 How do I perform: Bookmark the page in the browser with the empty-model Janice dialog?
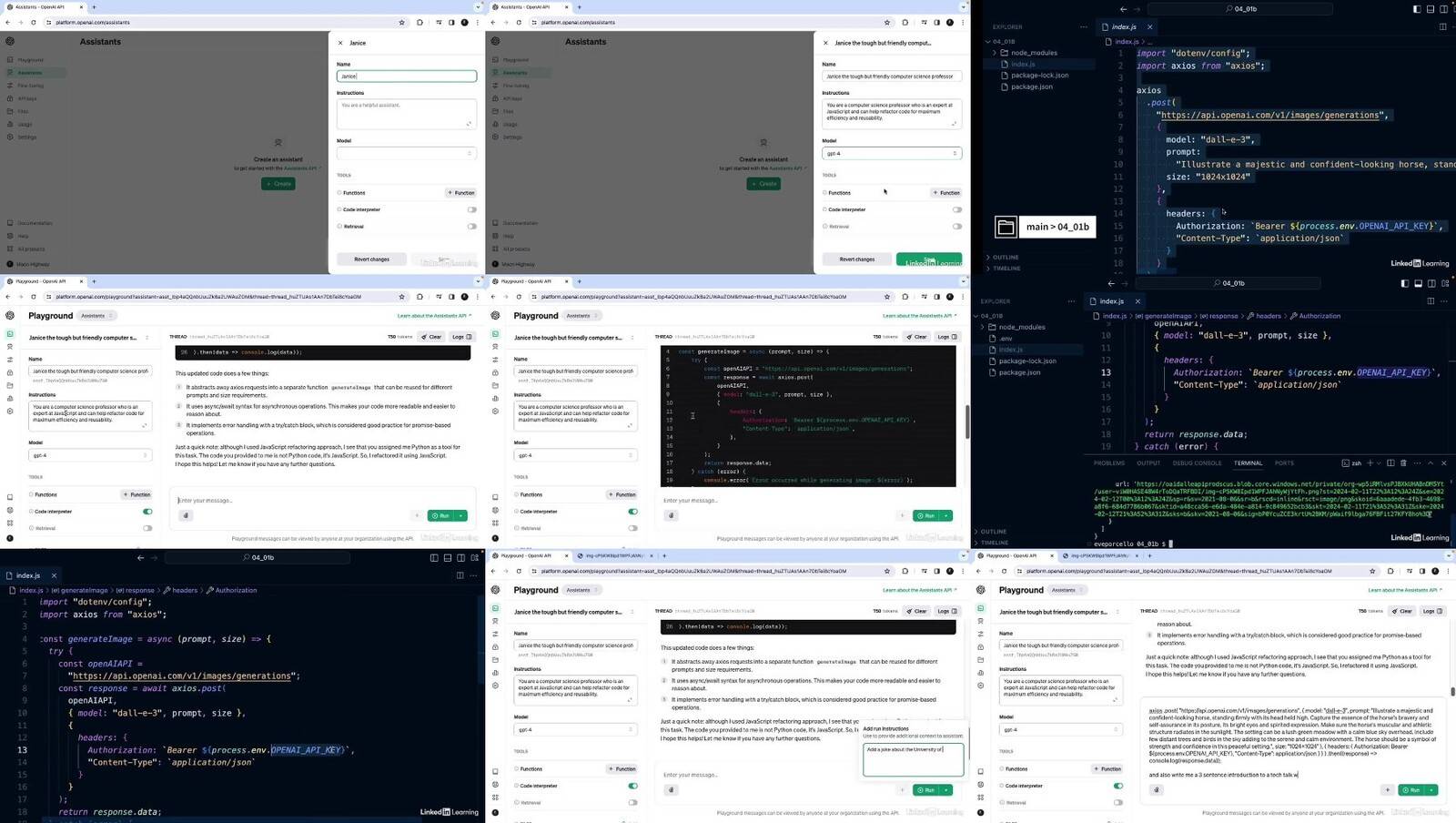pyautogui.click(x=401, y=22)
